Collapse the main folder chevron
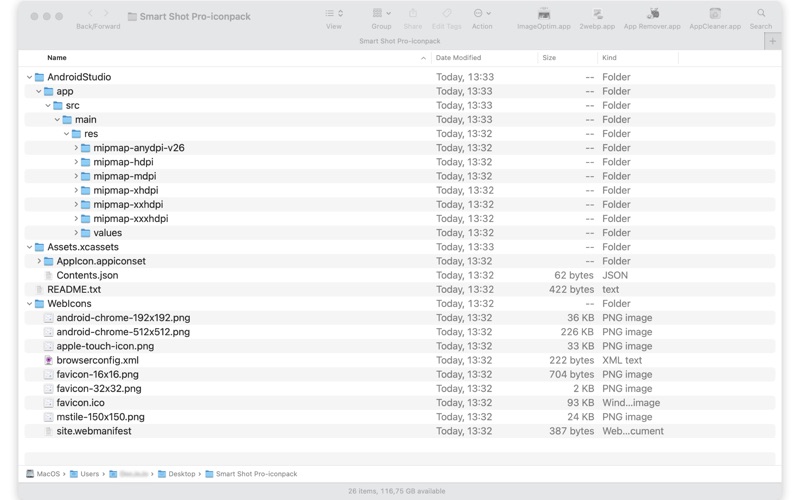This screenshot has height=500, width=800. 57,120
